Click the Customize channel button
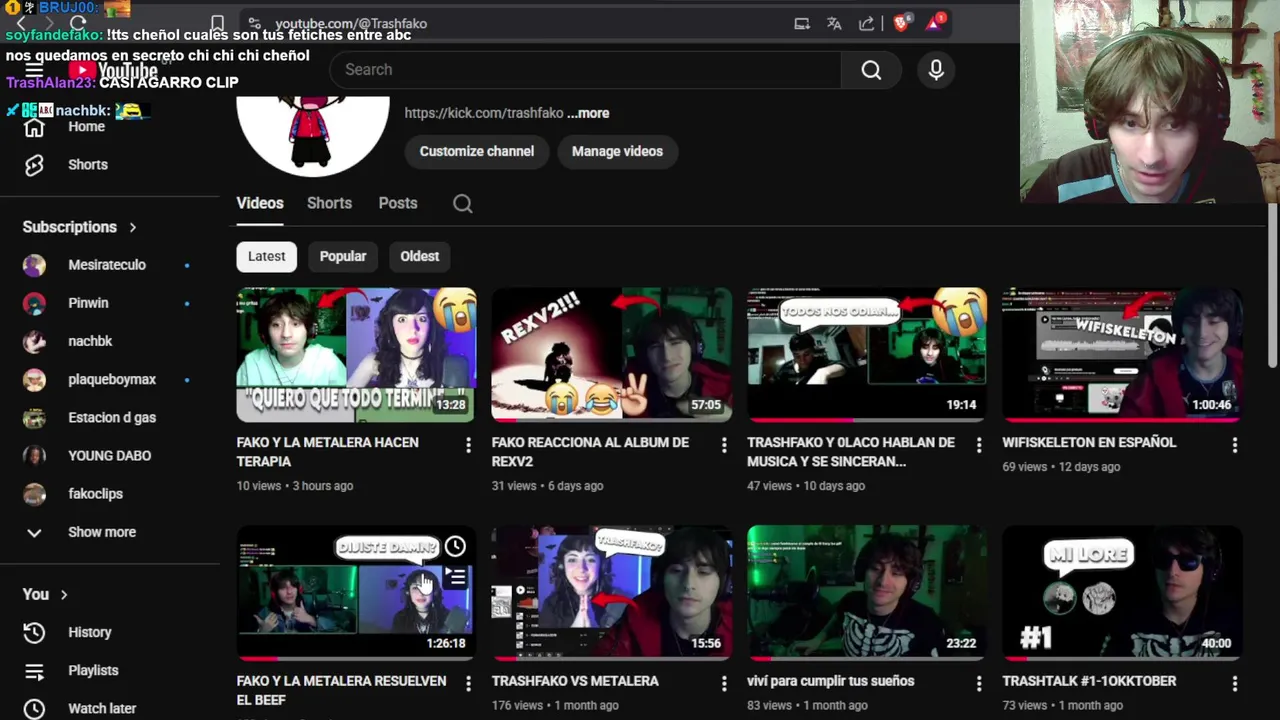Screen dimensions: 1280x720 tap(477, 151)
